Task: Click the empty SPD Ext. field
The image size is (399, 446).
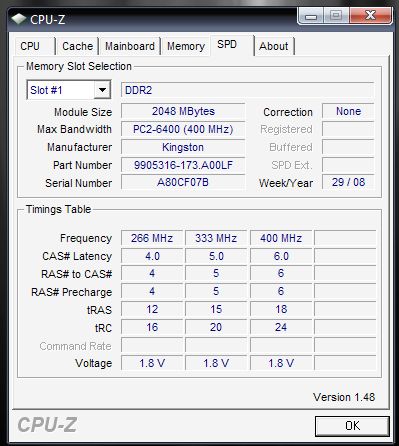Action: (x=348, y=165)
